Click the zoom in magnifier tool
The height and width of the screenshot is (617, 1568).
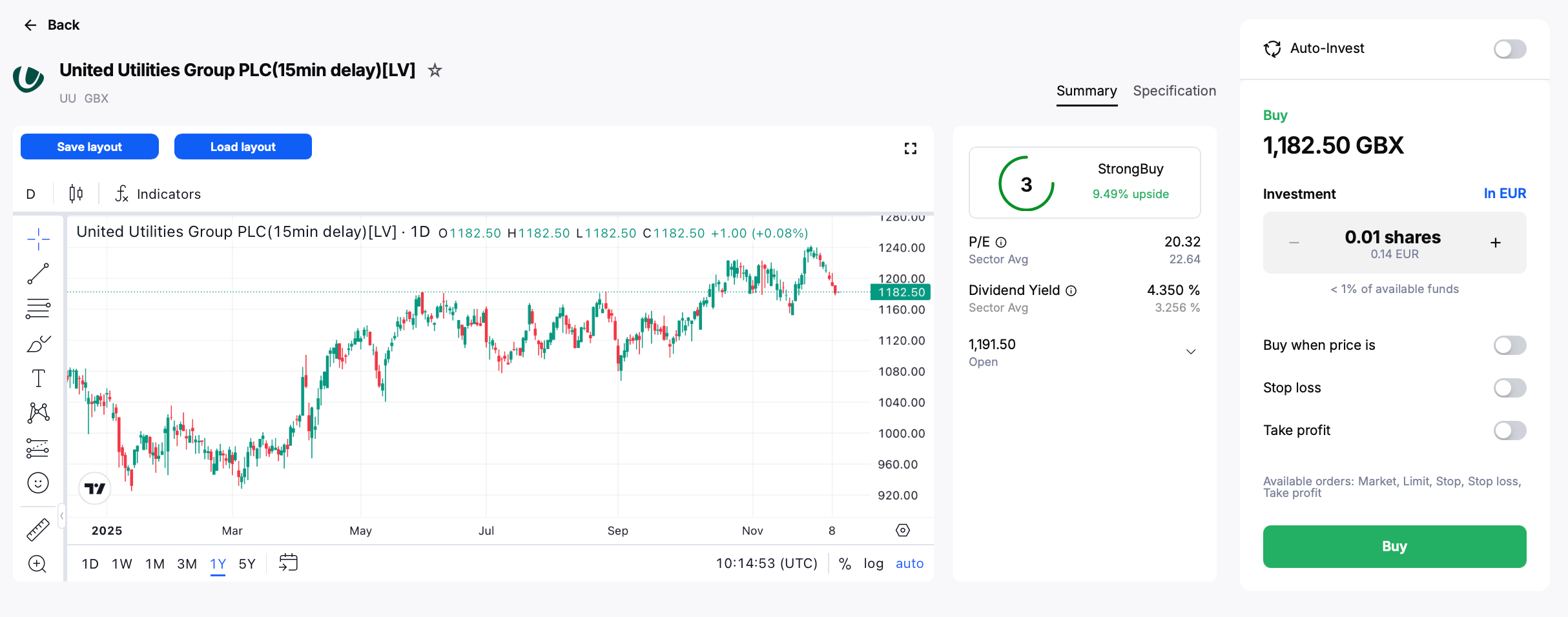[x=38, y=564]
